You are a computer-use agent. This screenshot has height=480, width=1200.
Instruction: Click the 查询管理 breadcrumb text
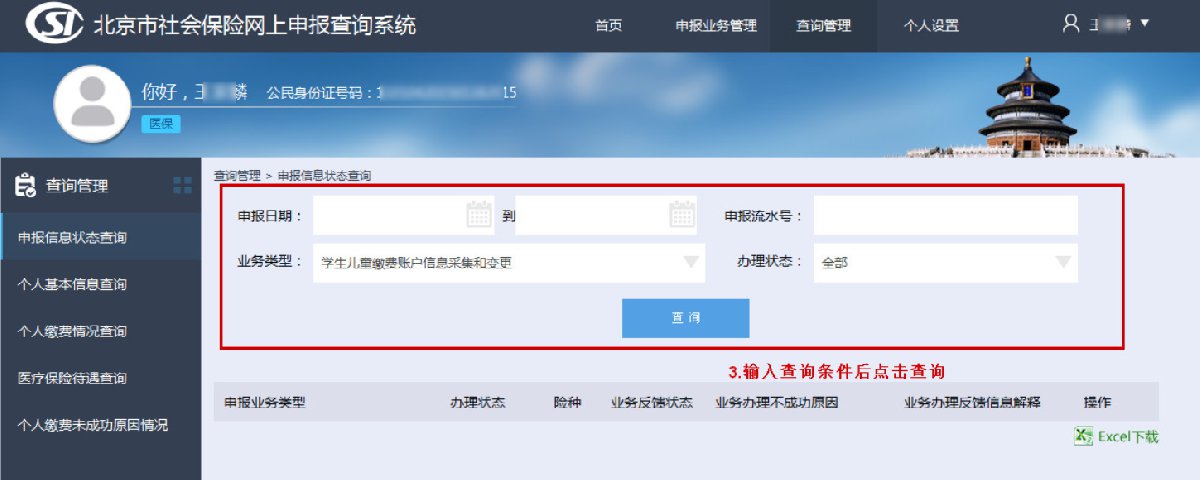click(237, 176)
